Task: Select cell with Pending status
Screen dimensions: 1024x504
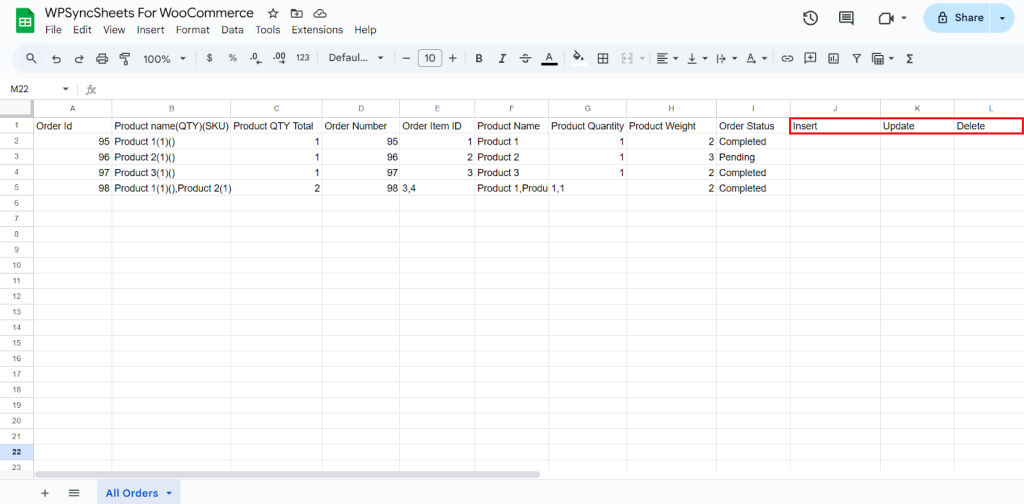Action: (754, 157)
